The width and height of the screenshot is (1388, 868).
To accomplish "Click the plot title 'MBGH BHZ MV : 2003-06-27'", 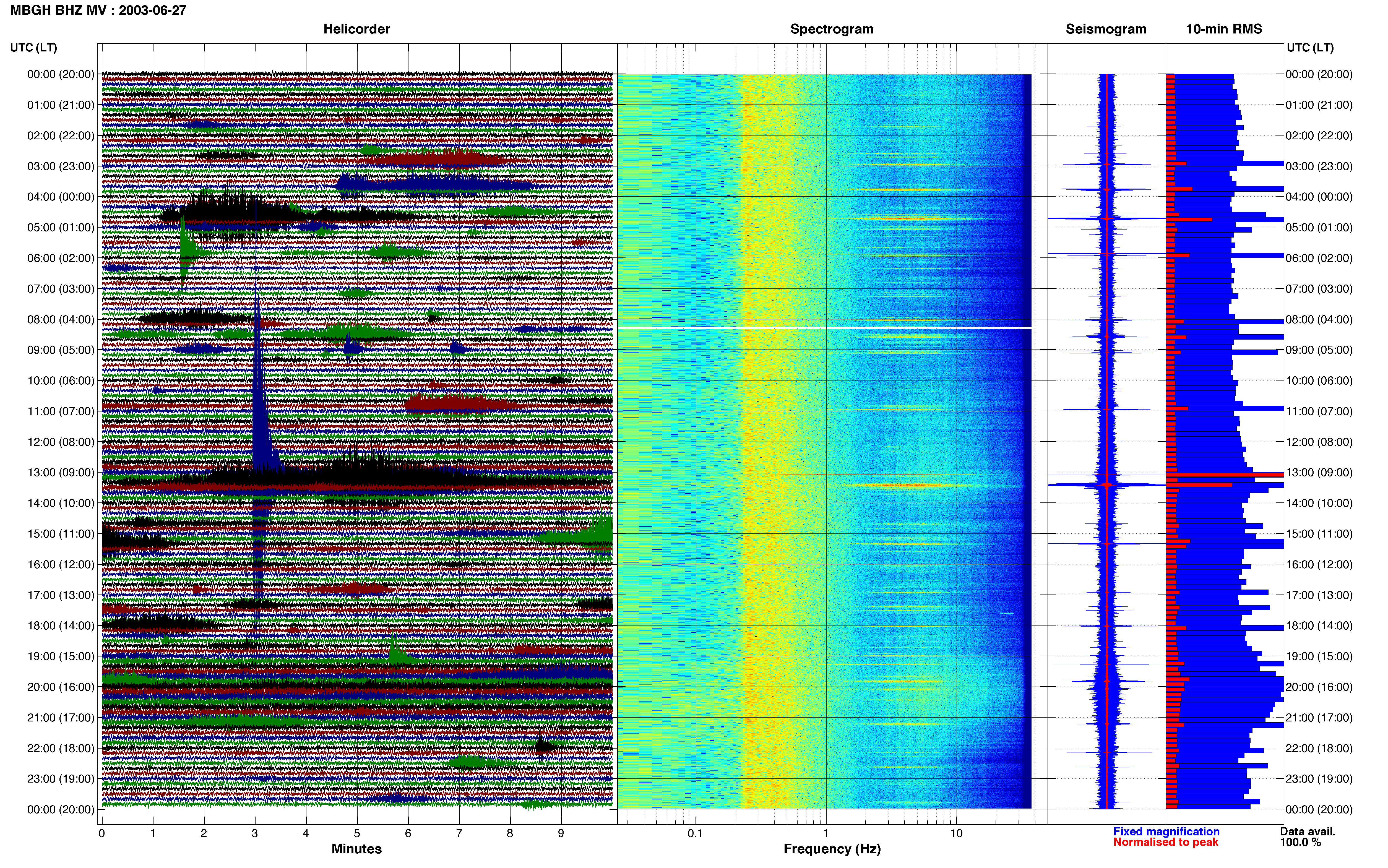I will click(x=98, y=10).
